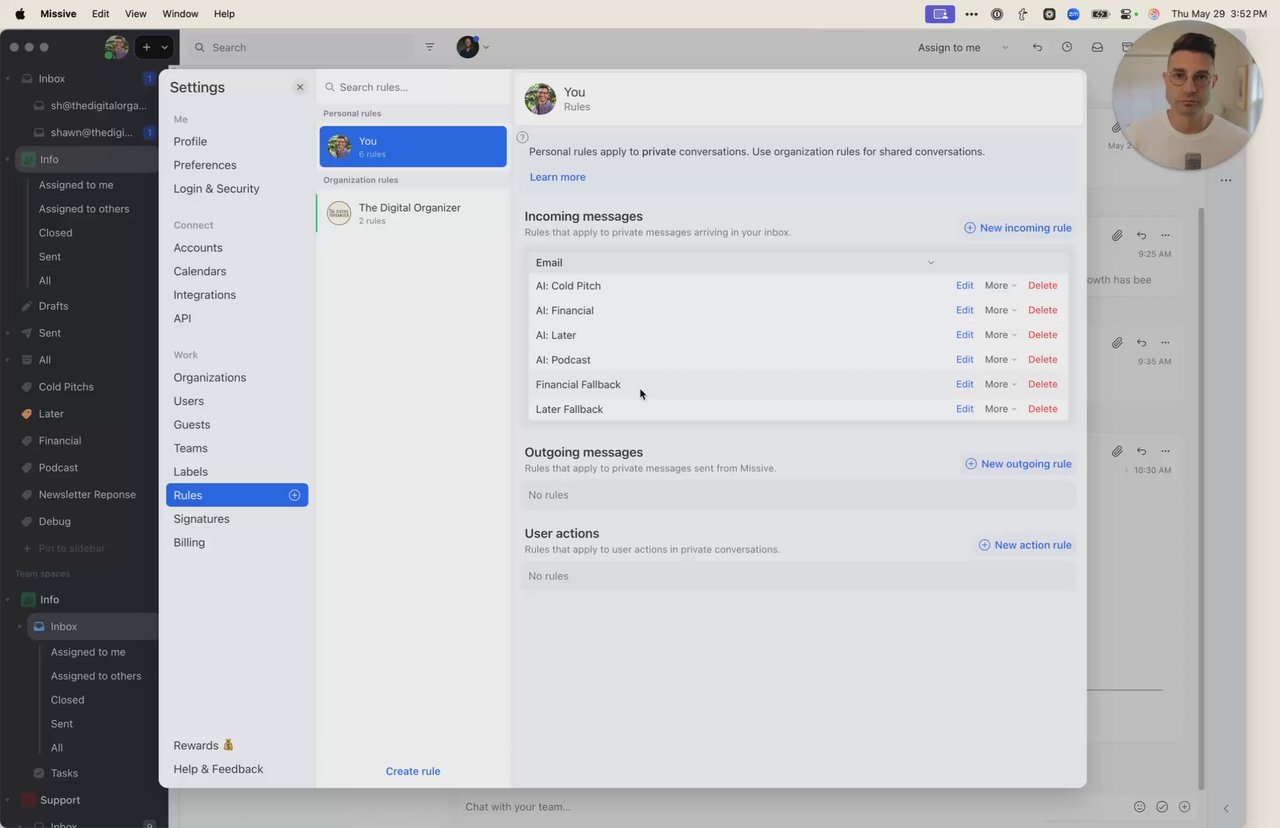Delete the AI: Podcast rule

click(x=1042, y=360)
